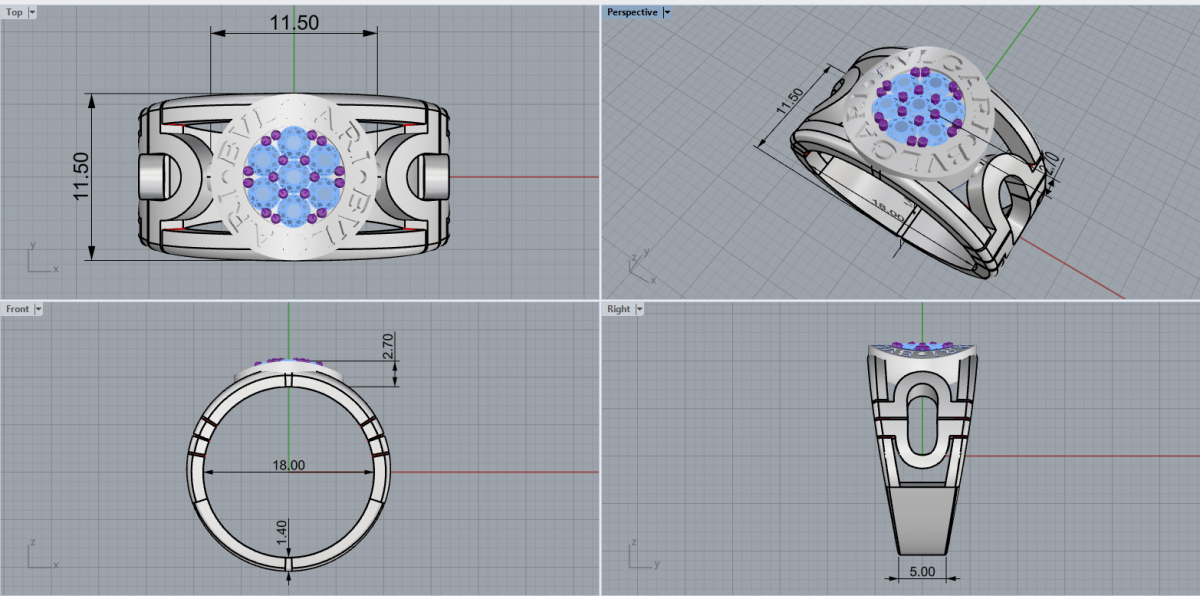Activate the Perspective viewport title label

pyautogui.click(x=632, y=12)
